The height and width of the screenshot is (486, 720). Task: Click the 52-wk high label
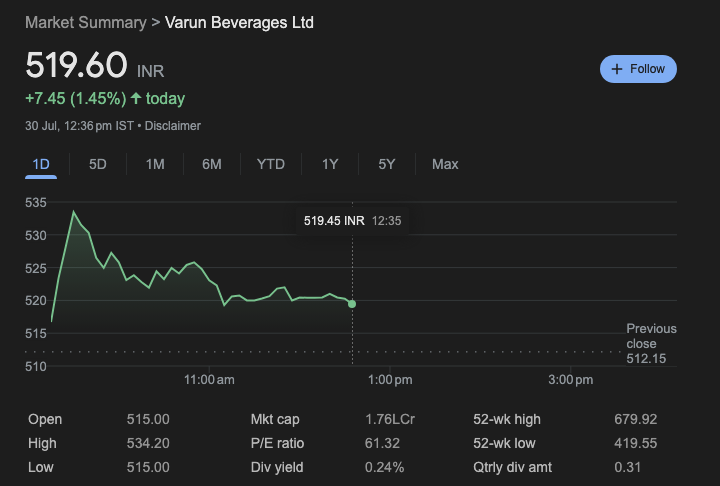pyautogui.click(x=507, y=419)
